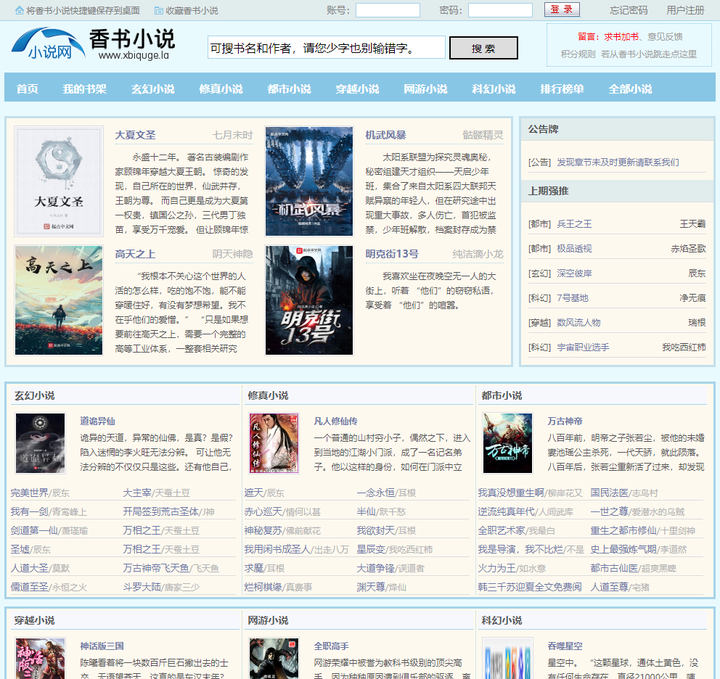This screenshot has width=720, height=679.
Task: Focus the 密码 password input field
Action: (500, 10)
